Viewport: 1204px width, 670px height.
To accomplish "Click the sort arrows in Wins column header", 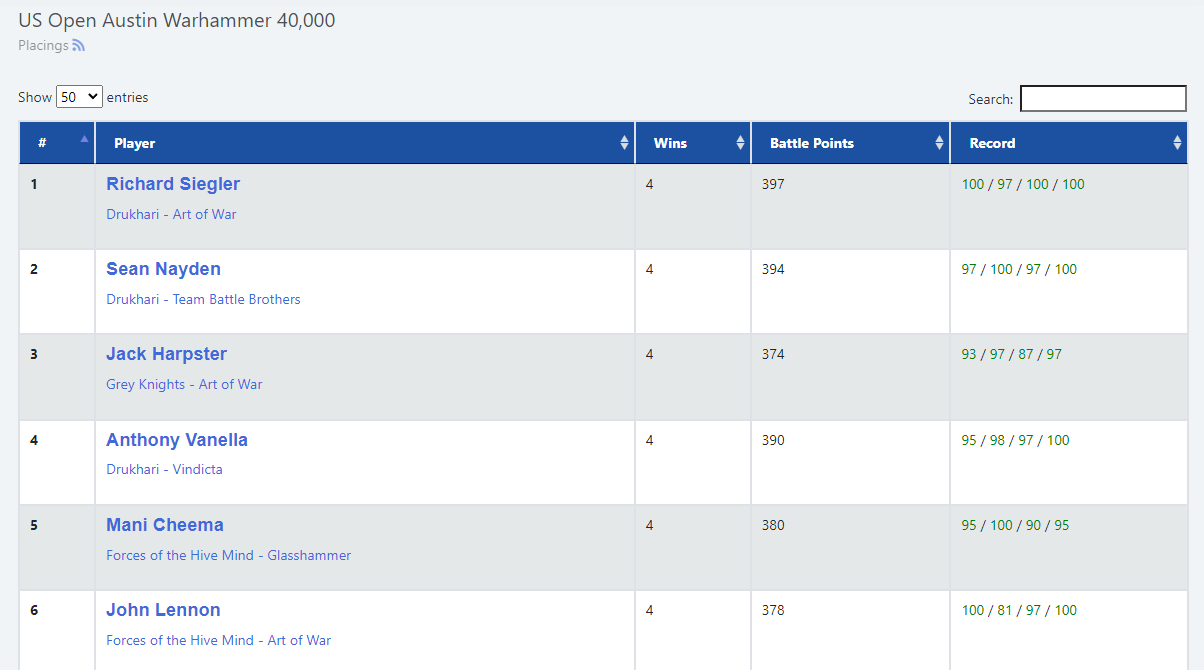I will click(740, 143).
